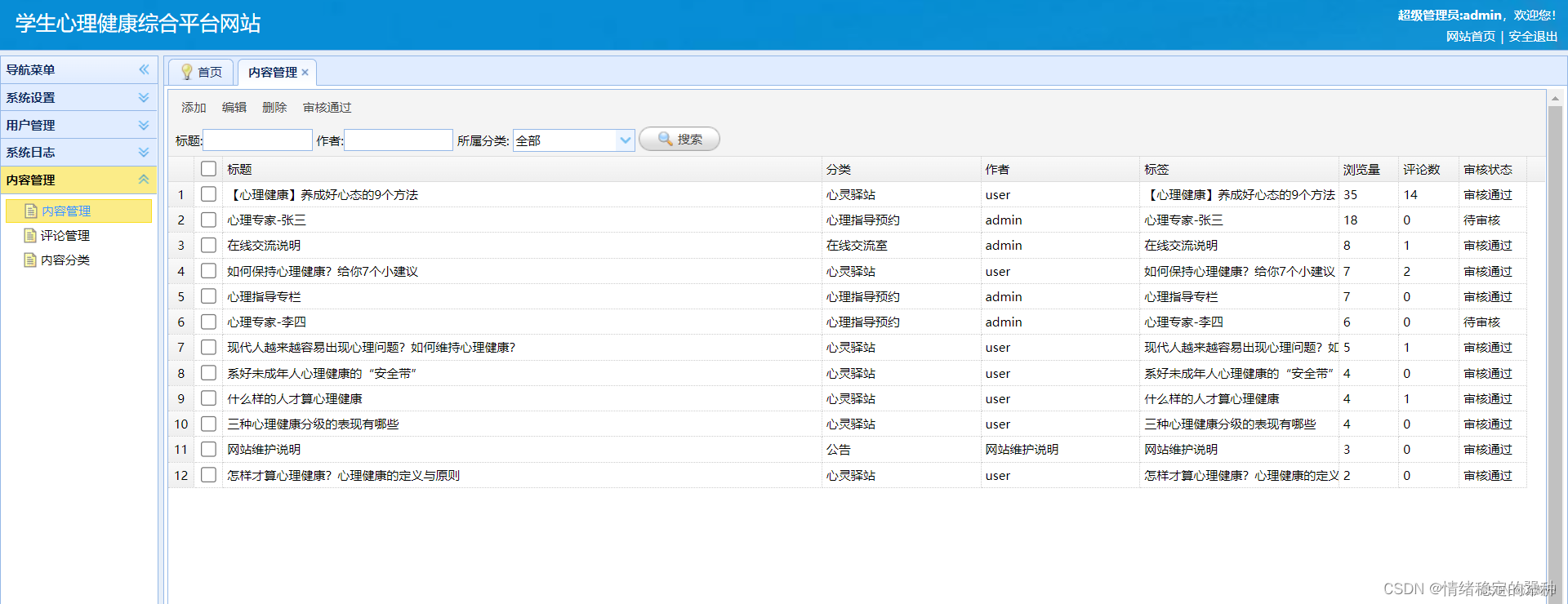
Task: Expand the 用户管理 menu section
Action: pos(78,125)
